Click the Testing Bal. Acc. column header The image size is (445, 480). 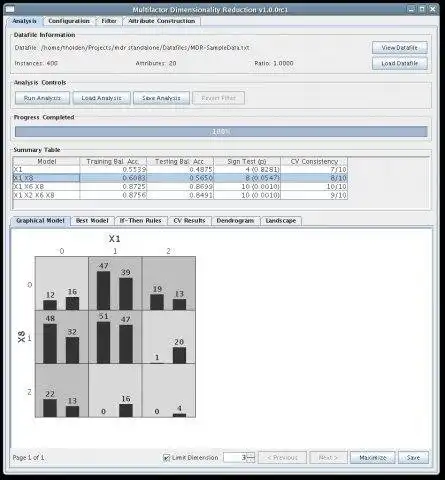point(180,161)
